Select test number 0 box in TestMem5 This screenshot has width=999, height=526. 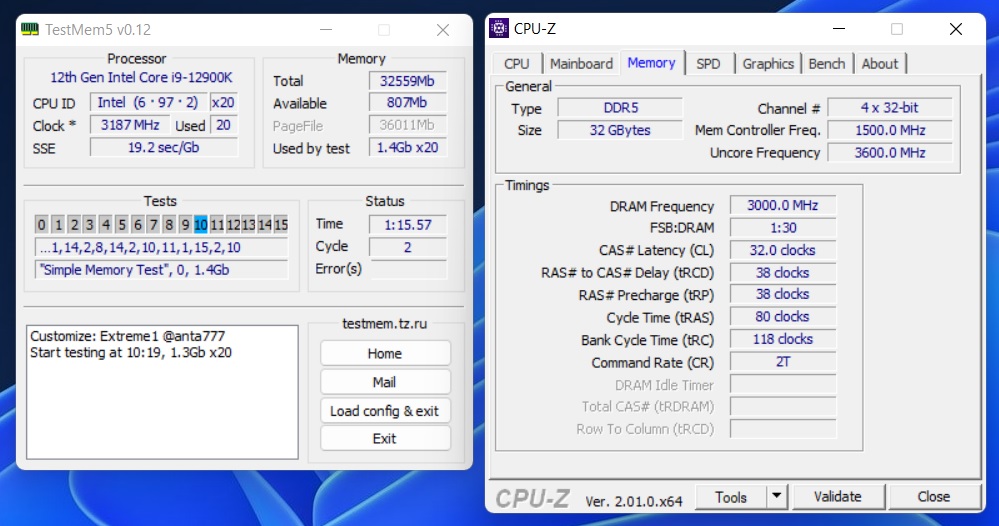[41, 224]
